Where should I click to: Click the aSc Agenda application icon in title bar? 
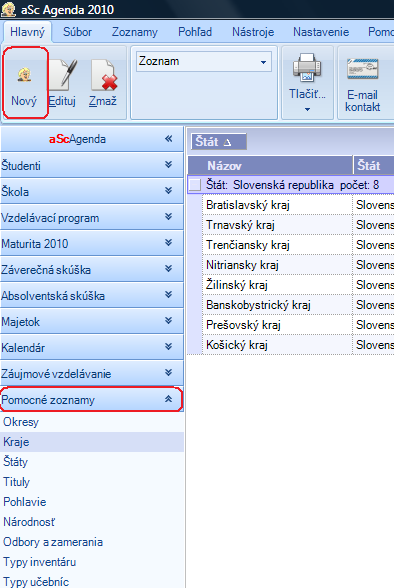[x=8, y=9]
